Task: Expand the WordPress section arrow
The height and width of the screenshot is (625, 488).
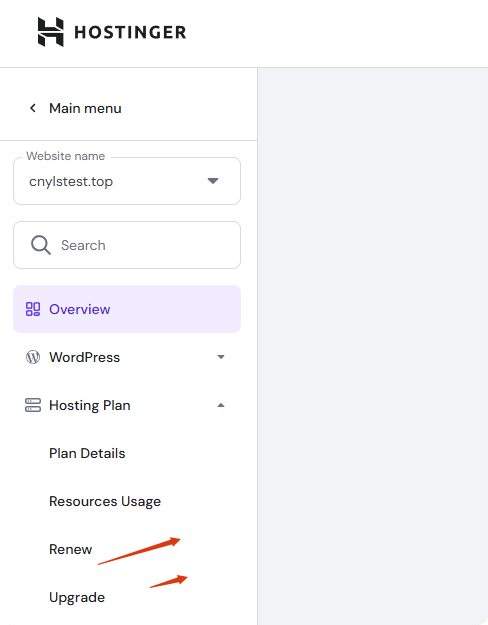Action: (x=221, y=357)
